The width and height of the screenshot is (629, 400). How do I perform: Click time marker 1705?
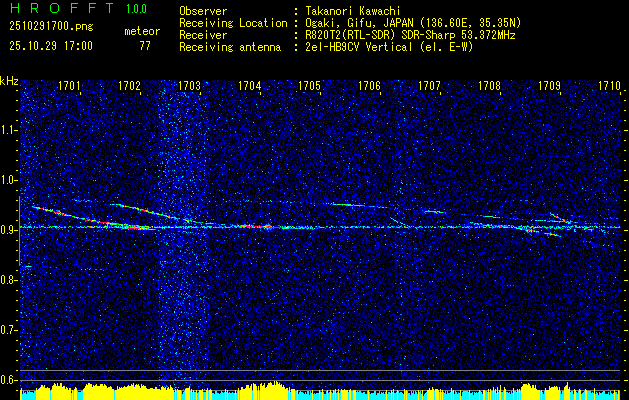(x=309, y=85)
